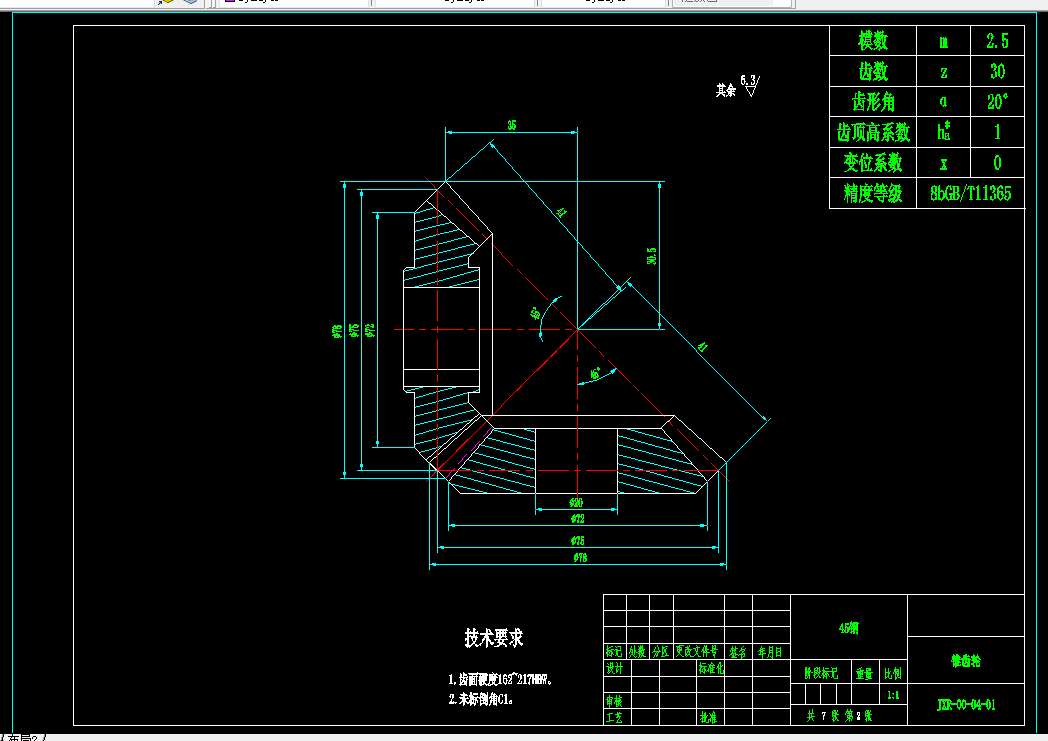
Task: Select the 标准化 label in the title block
Action: point(711,668)
